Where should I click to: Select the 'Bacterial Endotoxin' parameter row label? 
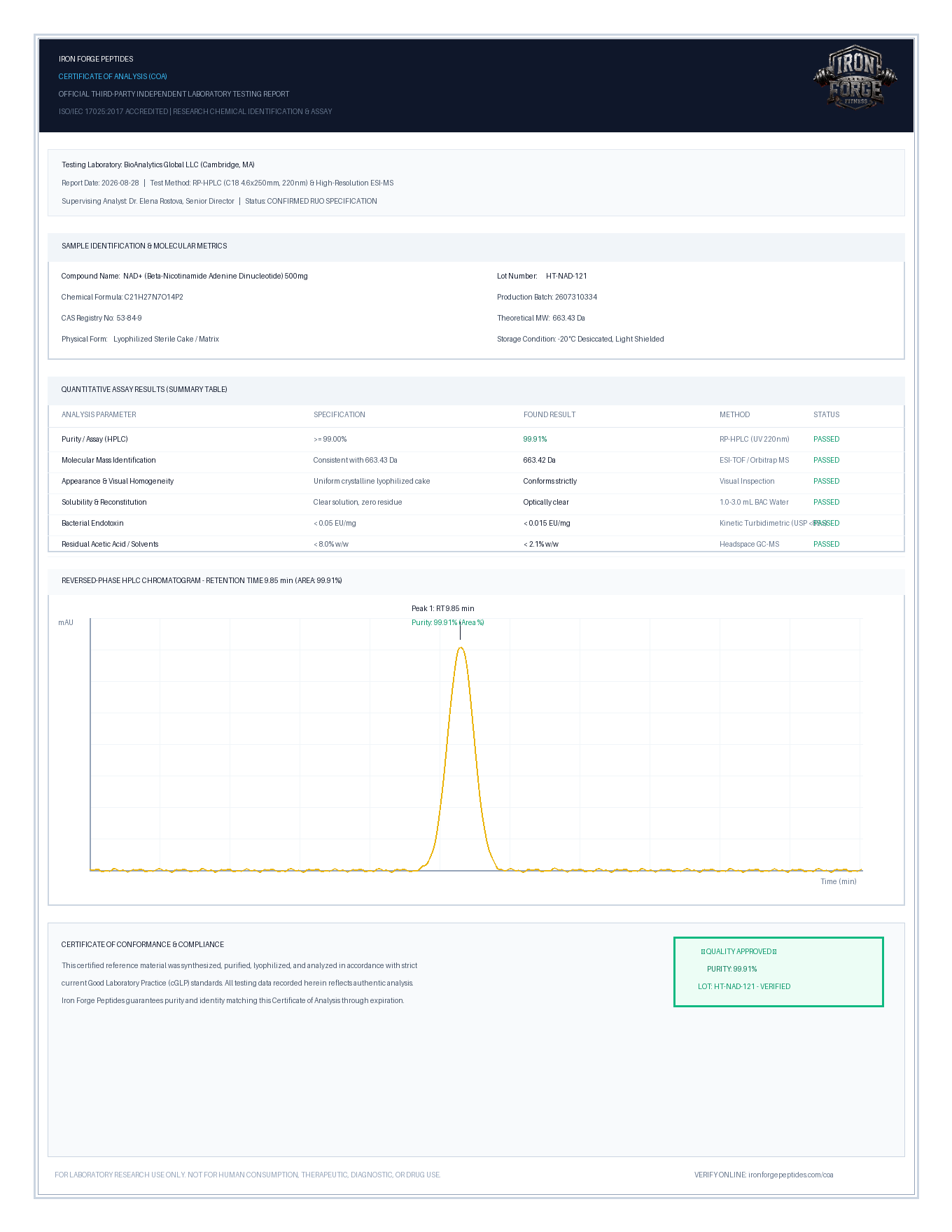[92, 523]
